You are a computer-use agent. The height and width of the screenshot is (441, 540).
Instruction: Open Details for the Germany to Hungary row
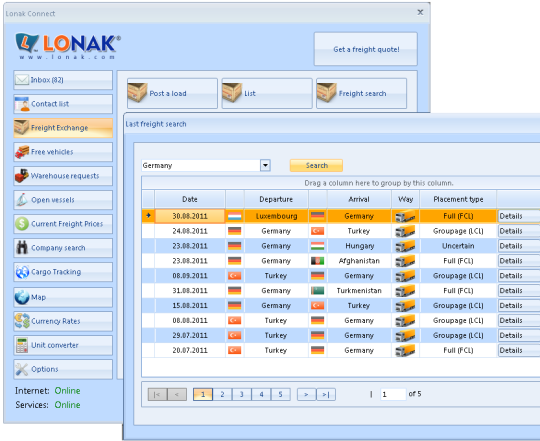coord(519,246)
